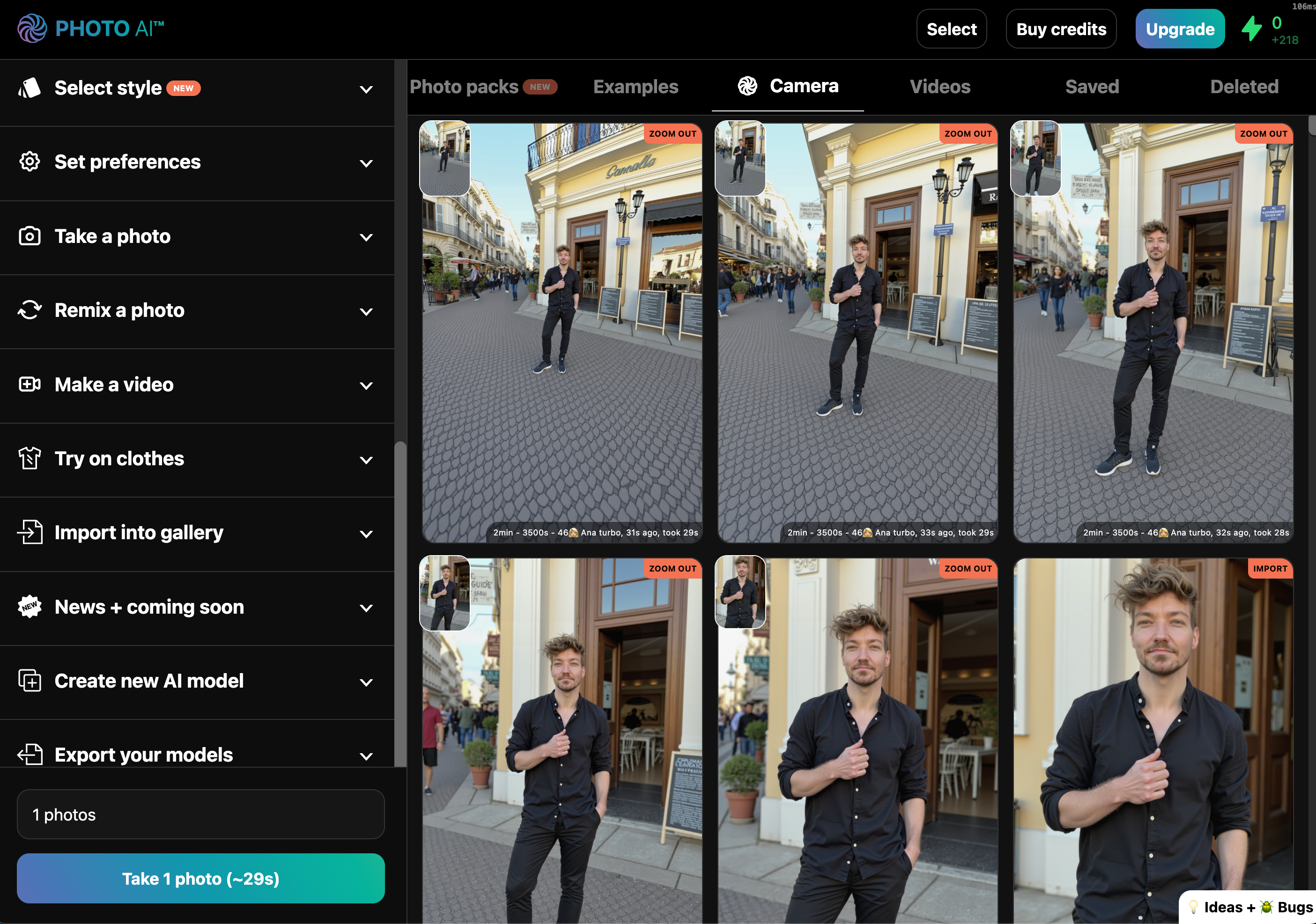Click the Make a video camera icon
The image size is (1316, 924).
coord(29,384)
